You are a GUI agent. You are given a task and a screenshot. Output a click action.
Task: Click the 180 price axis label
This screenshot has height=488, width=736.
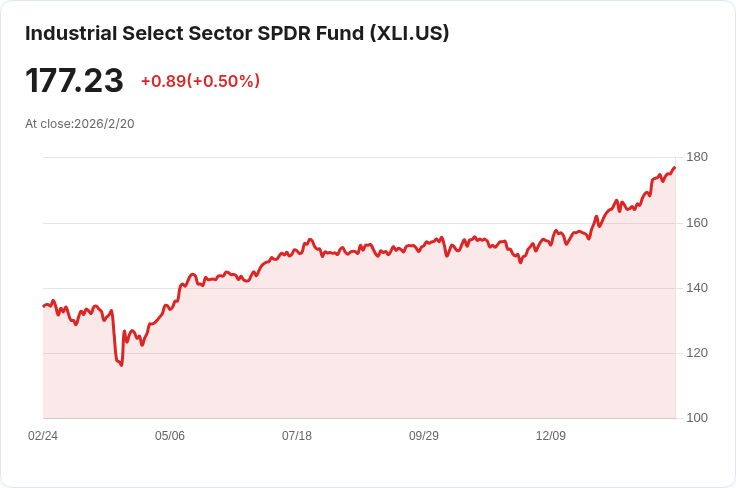pos(697,157)
